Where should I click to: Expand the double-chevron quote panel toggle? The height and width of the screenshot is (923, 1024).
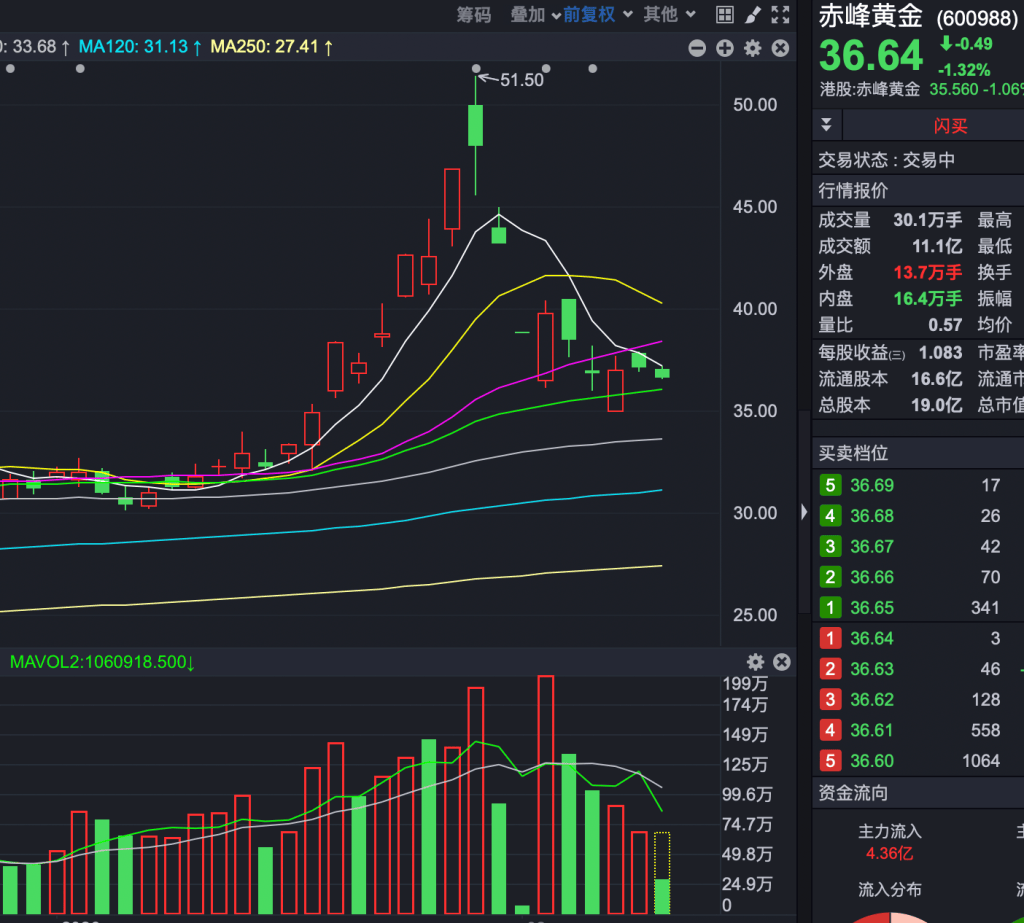[x=826, y=125]
